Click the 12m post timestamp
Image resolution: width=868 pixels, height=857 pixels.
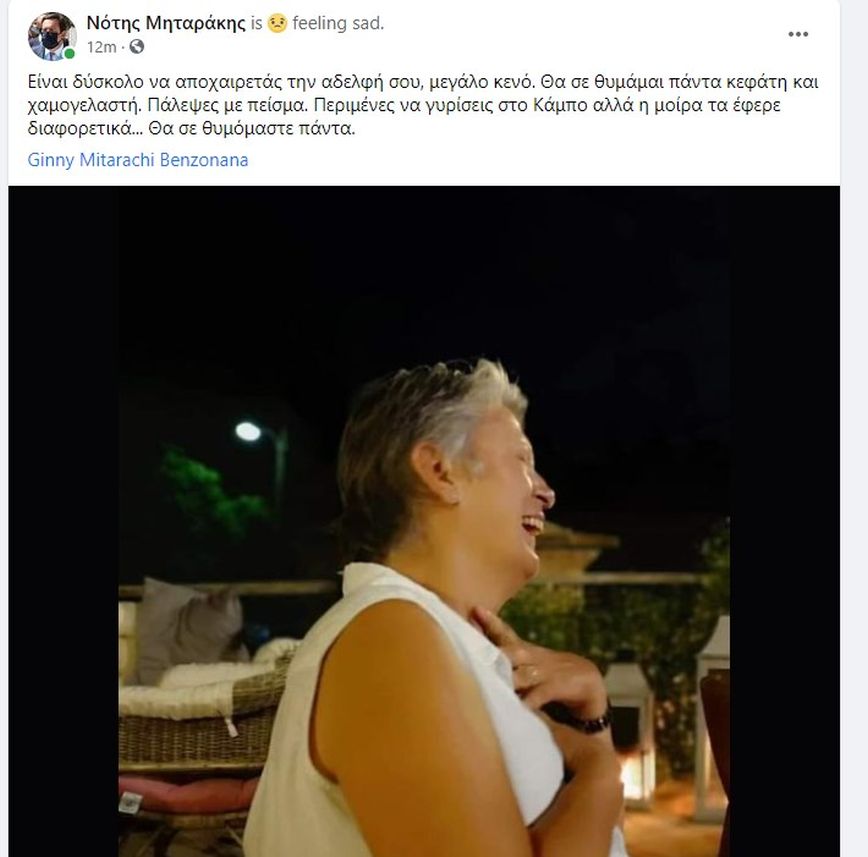click(101, 47)
